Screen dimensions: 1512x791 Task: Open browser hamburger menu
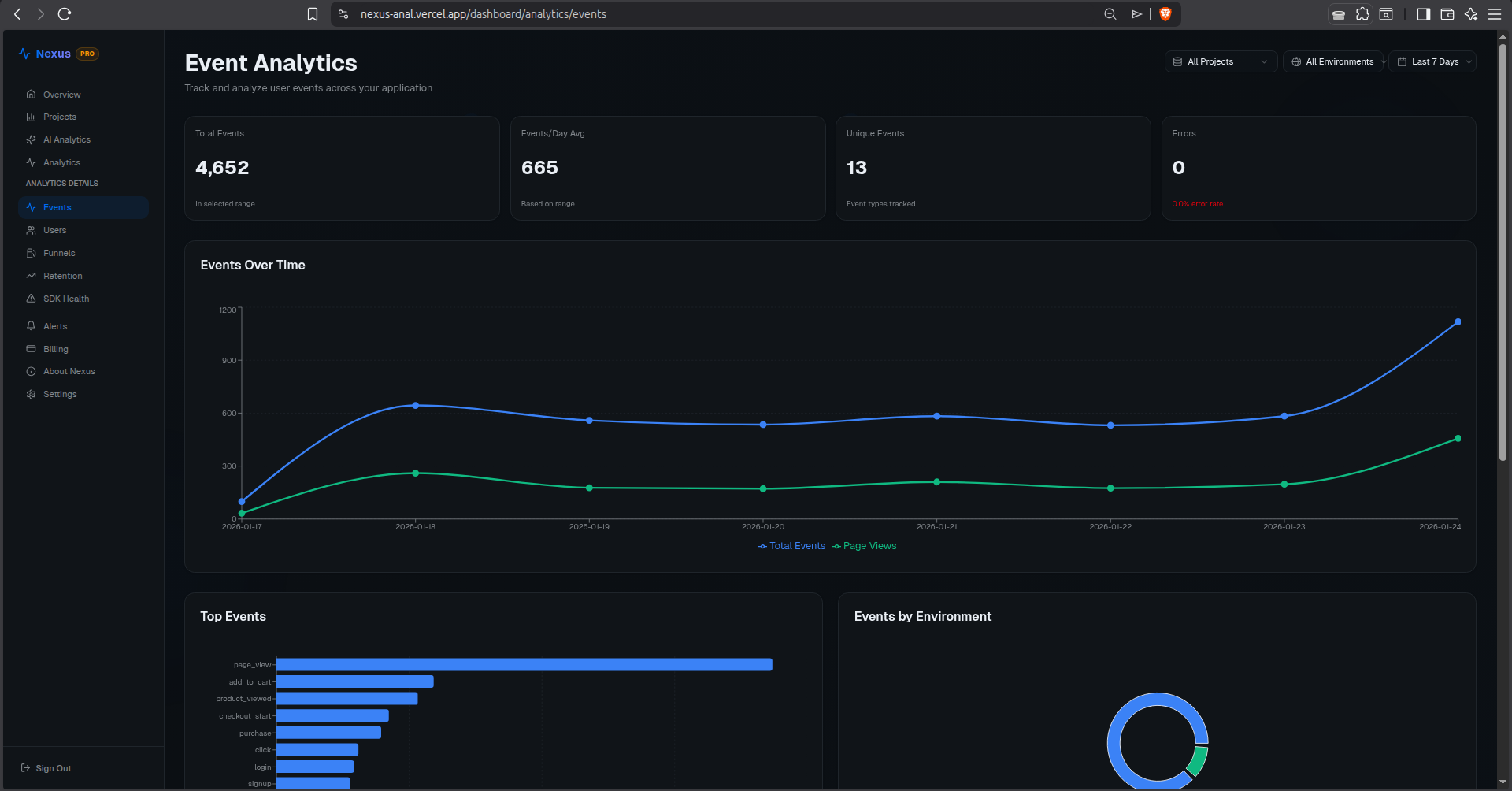[1494, 14]
